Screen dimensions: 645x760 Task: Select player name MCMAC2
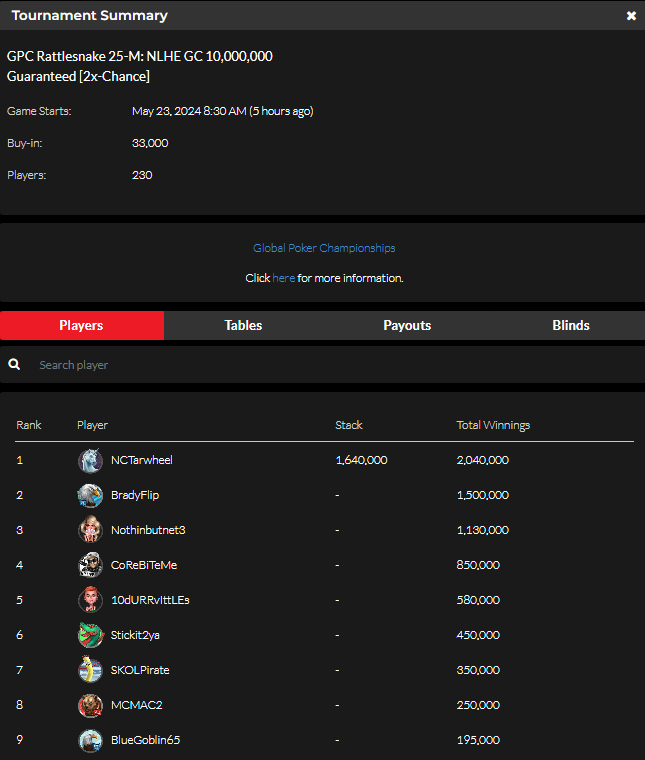(x=137, y=705)
